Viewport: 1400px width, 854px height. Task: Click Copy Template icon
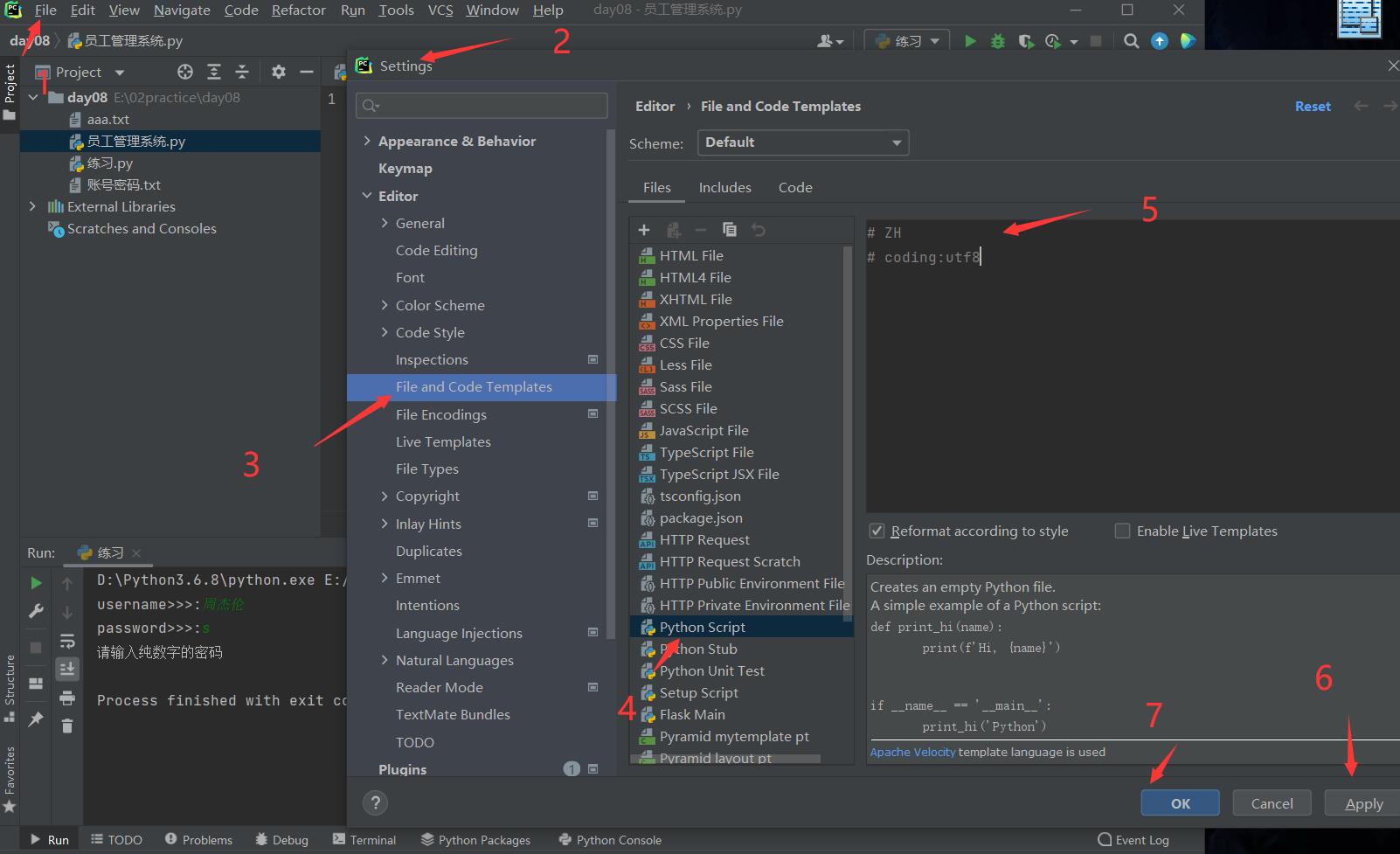[730, 230]
